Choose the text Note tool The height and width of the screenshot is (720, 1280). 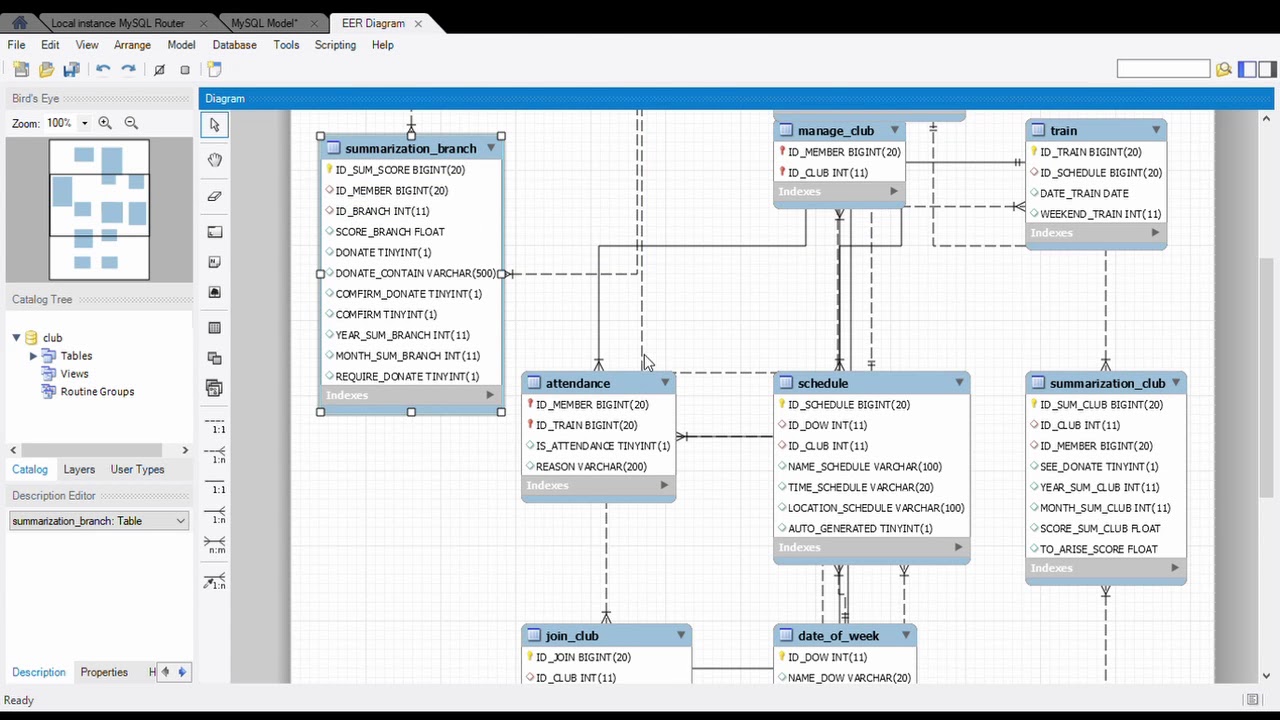[214, 262]
